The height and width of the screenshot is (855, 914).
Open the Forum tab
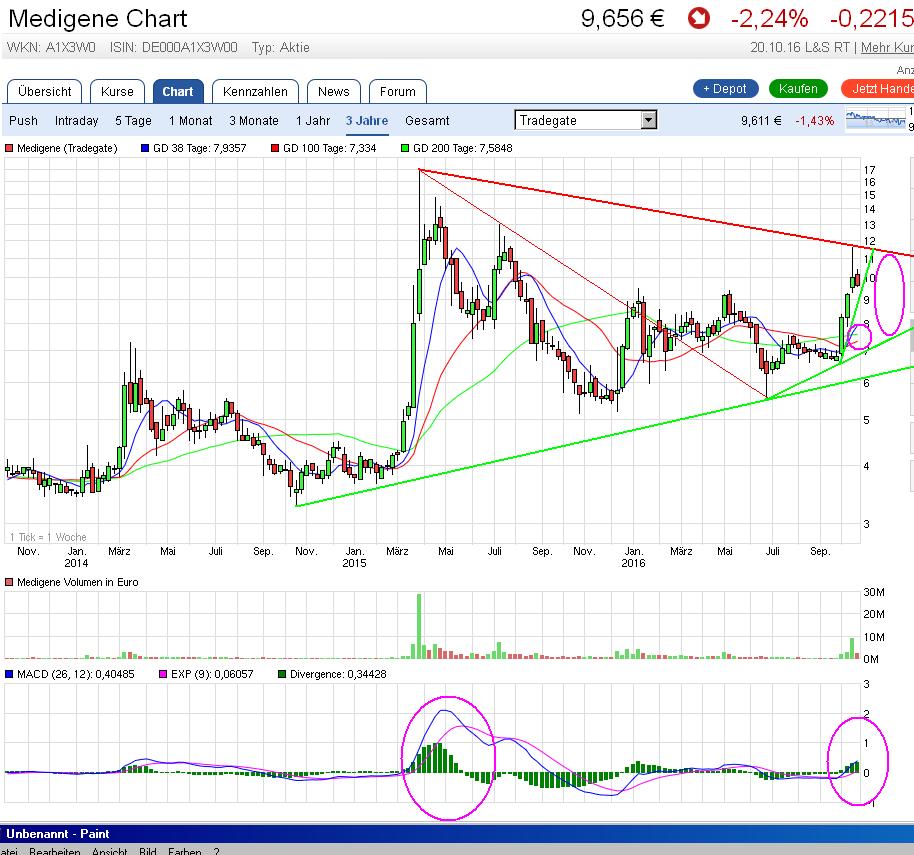click(398, 92)
